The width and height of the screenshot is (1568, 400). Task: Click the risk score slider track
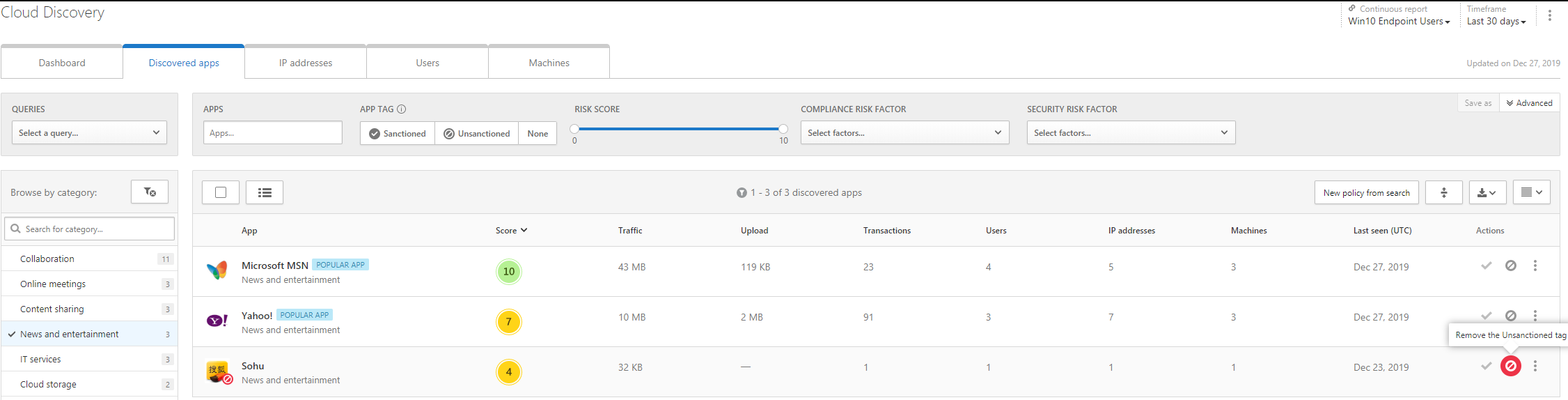click(x=679, y=129)
